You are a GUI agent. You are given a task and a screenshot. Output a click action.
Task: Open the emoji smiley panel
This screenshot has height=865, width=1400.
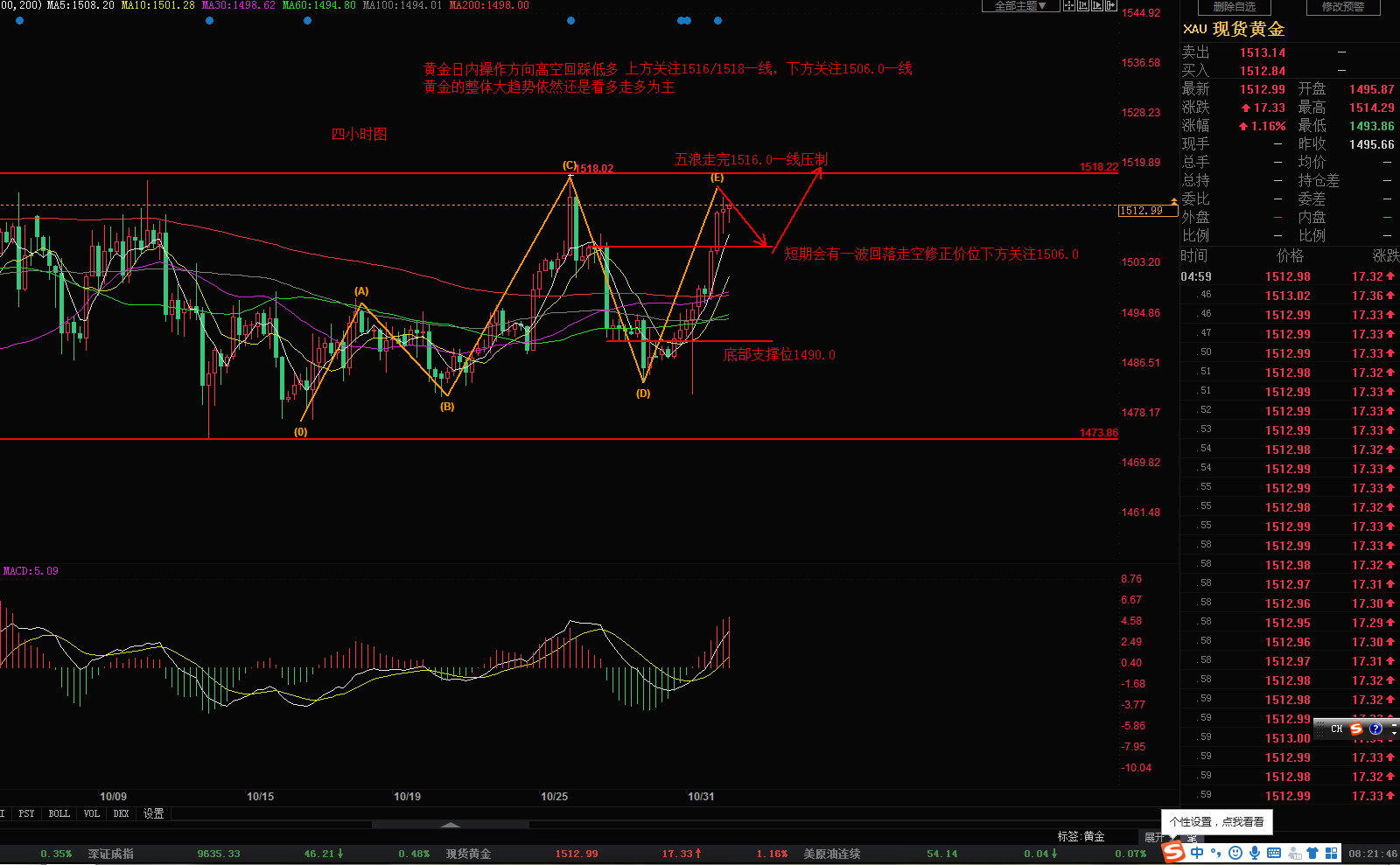[x=1235, y=853]
